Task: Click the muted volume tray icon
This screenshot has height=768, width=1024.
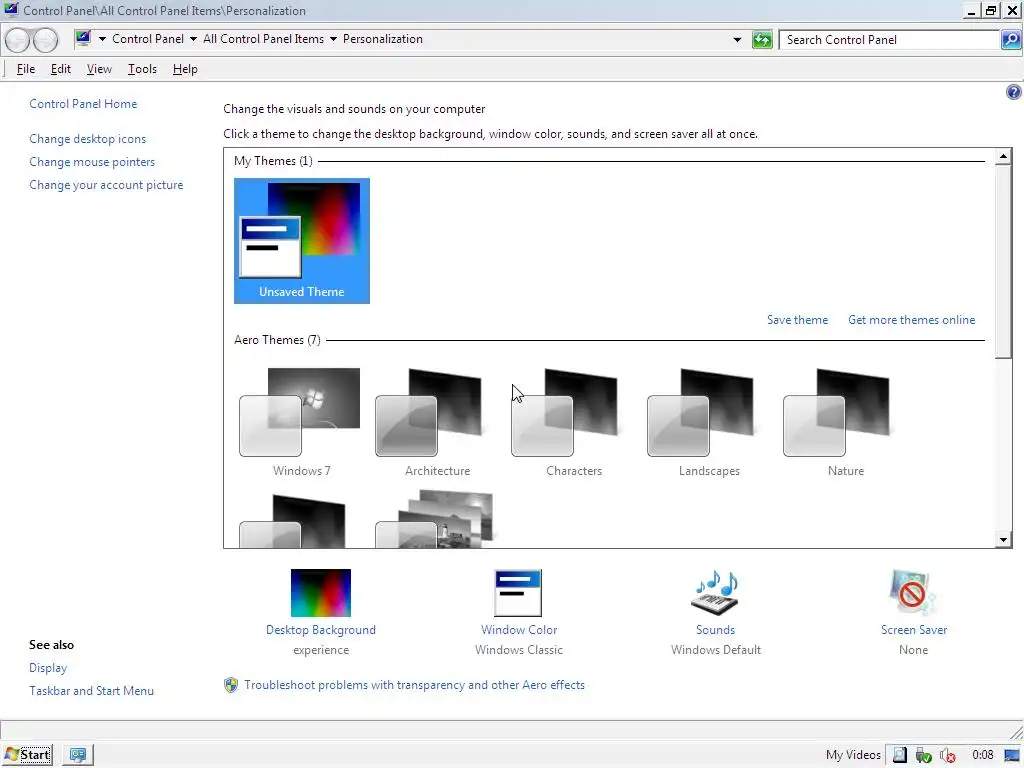Action: (948, 756)
